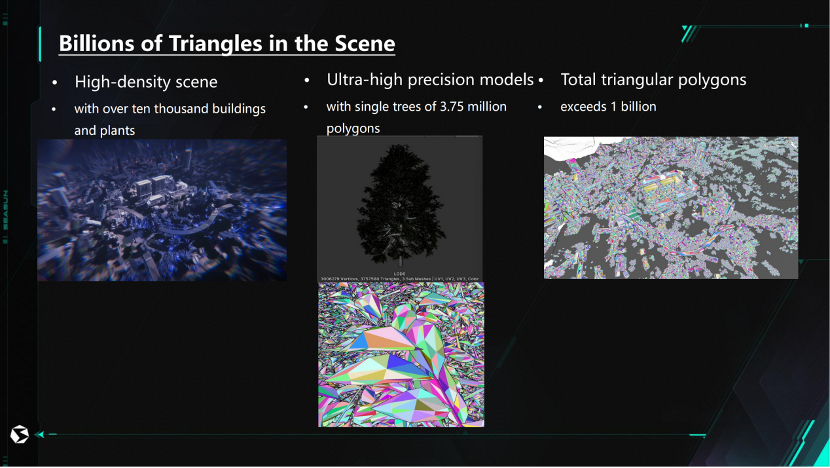The width and height of the screenshot is (830, 468).
Task: Select the "Billions of Triangles in the Scene" title
Action: (226, 44)
